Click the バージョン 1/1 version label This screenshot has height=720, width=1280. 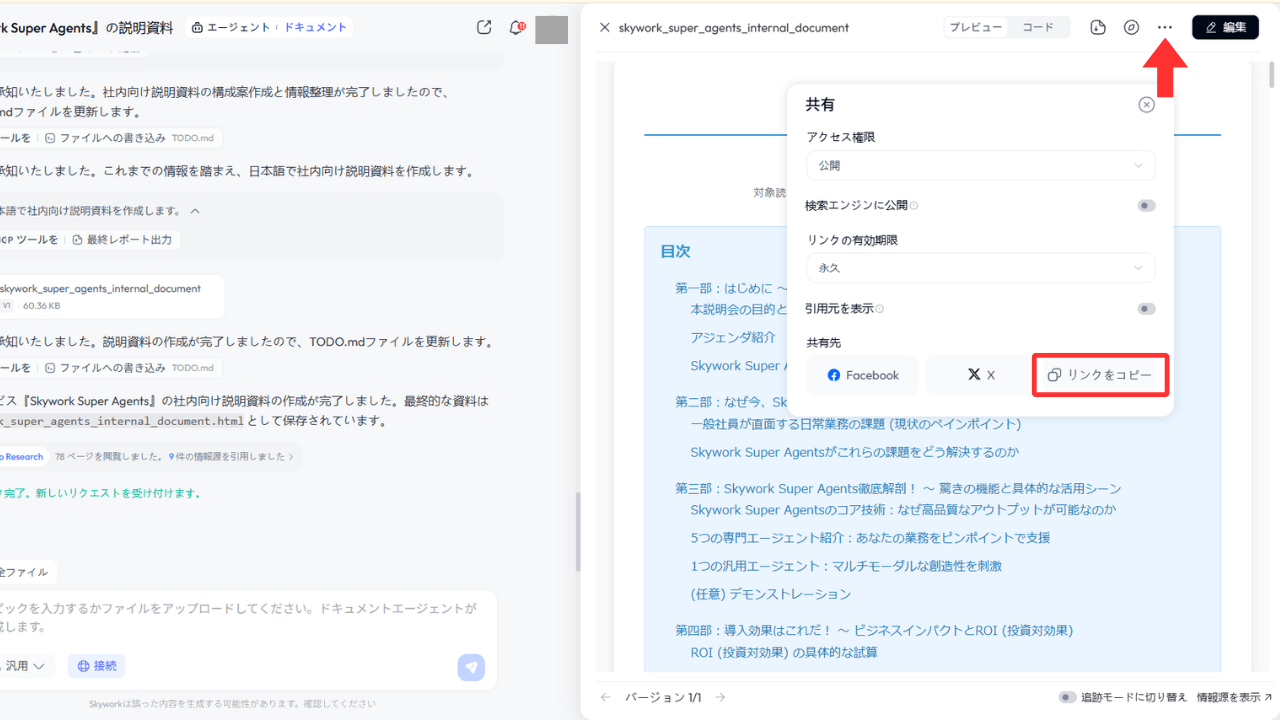663,697
